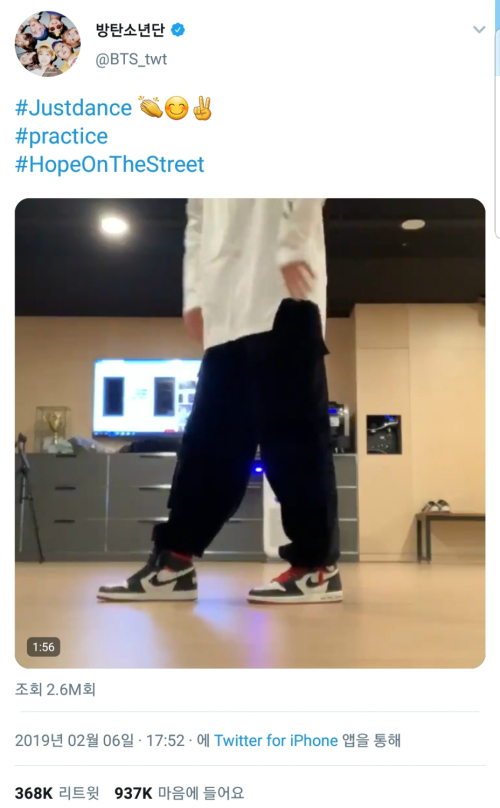
Task: Expand the tweet options chevron
Action: pyautogui.click(x=479, y=29)
